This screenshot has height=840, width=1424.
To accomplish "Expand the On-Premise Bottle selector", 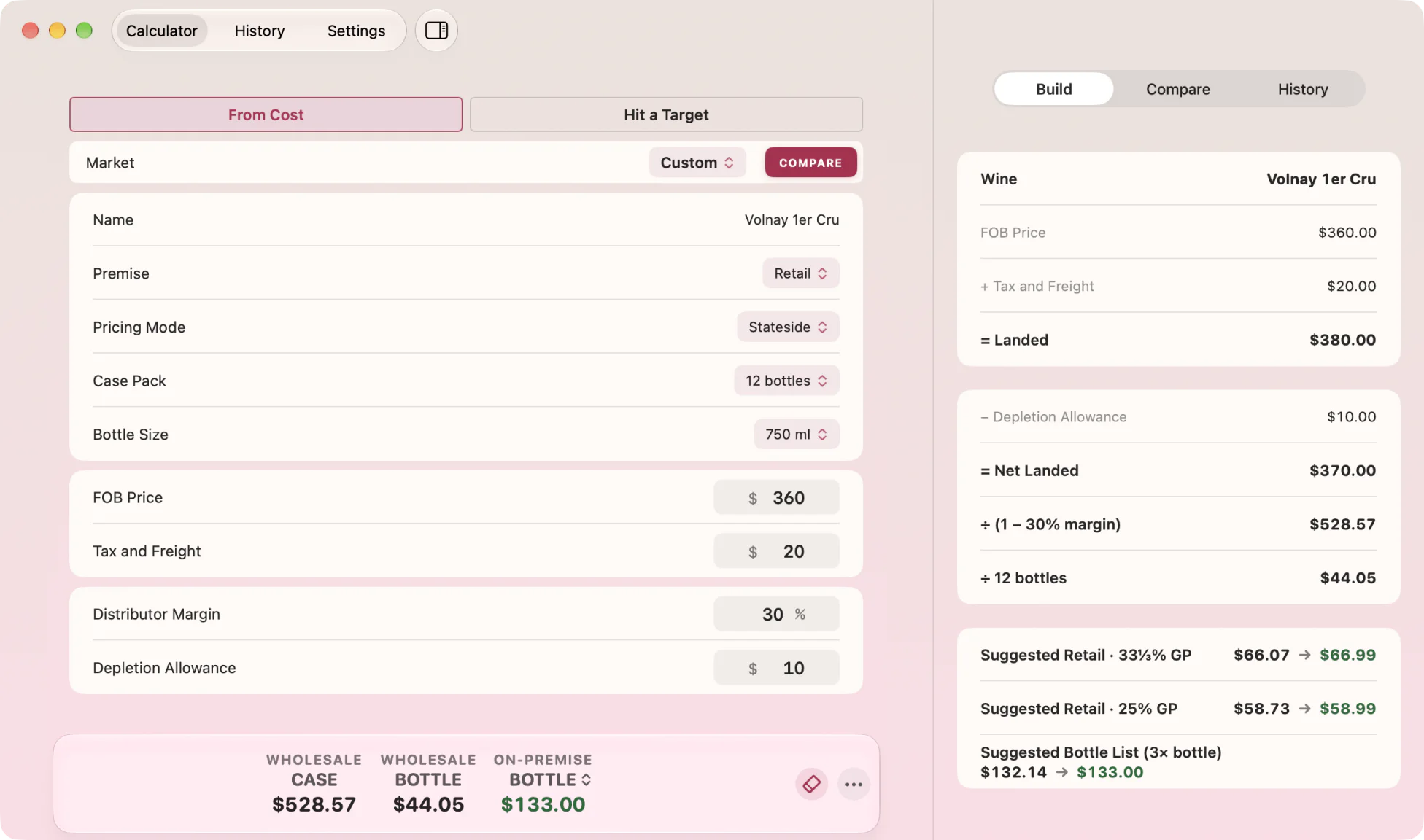I will pos(549,779).
